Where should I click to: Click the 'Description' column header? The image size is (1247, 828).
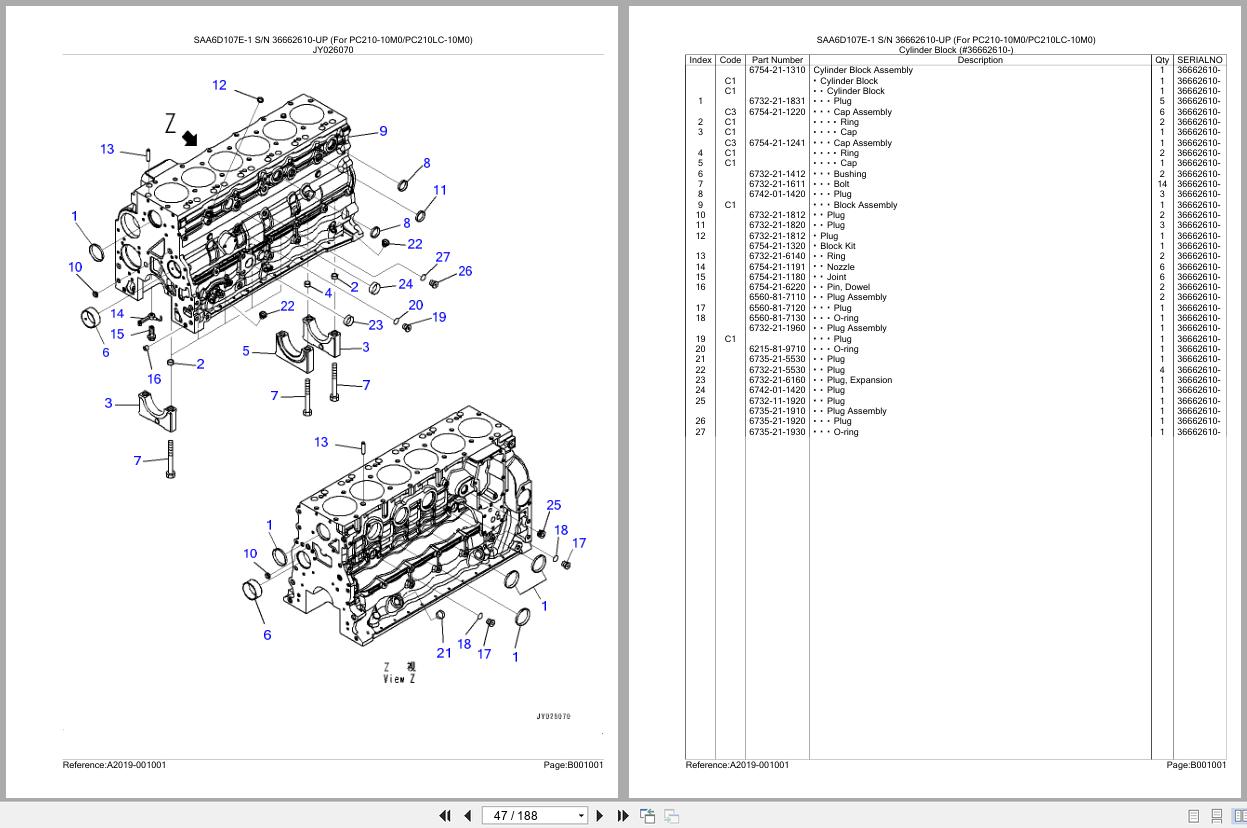click(x=980, y=60)
